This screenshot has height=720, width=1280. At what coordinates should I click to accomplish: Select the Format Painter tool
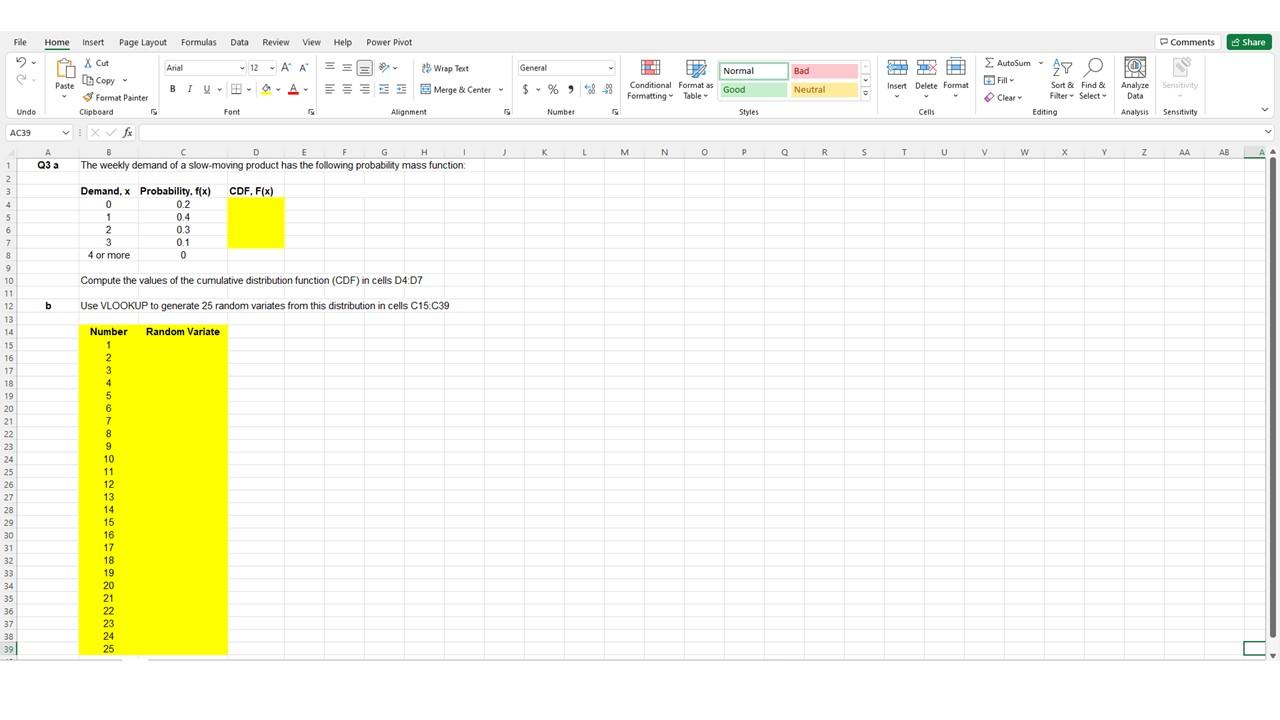(115, 97)
